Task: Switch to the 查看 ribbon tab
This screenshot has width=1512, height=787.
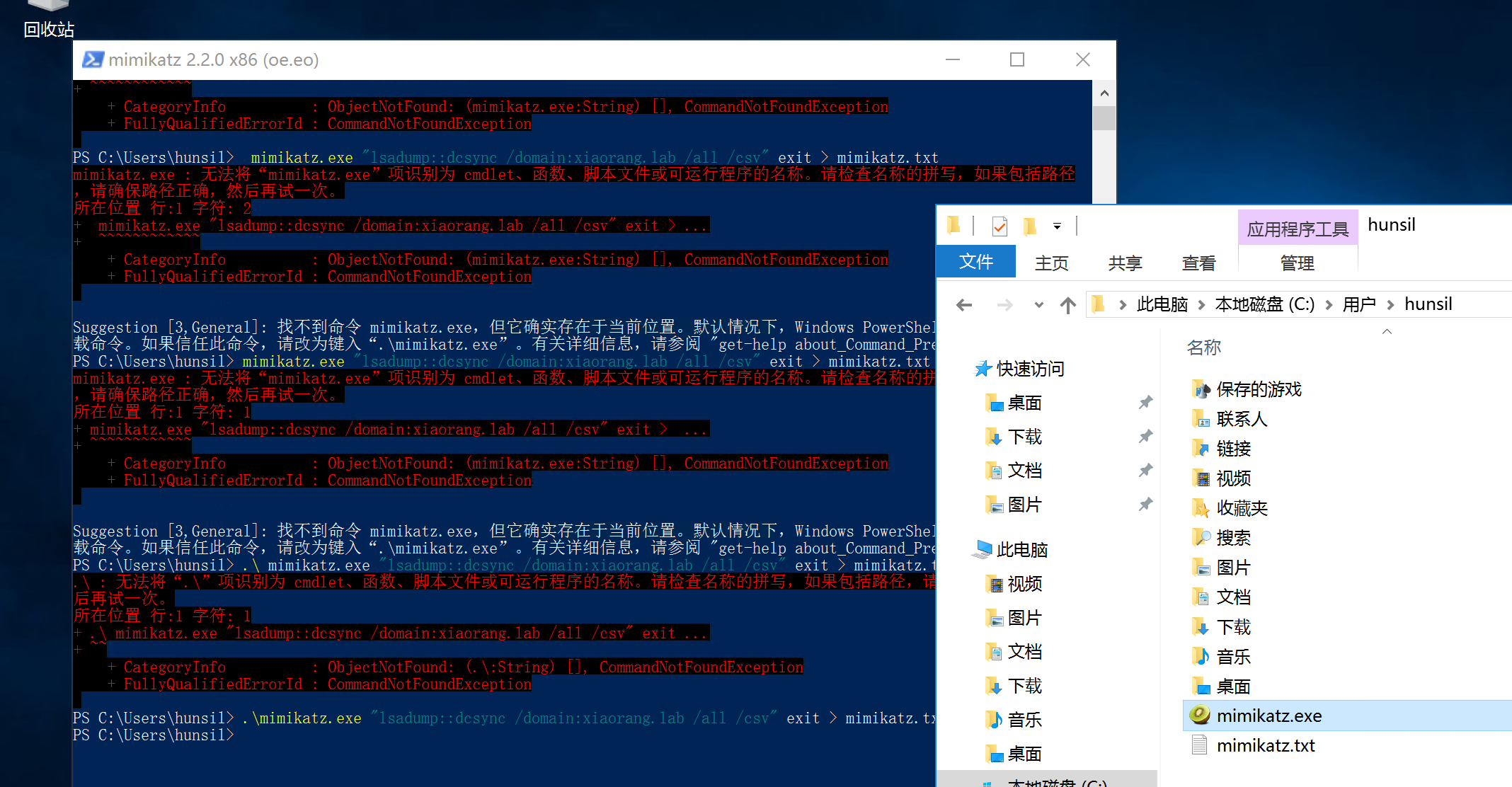Action: click(1198, 263)
